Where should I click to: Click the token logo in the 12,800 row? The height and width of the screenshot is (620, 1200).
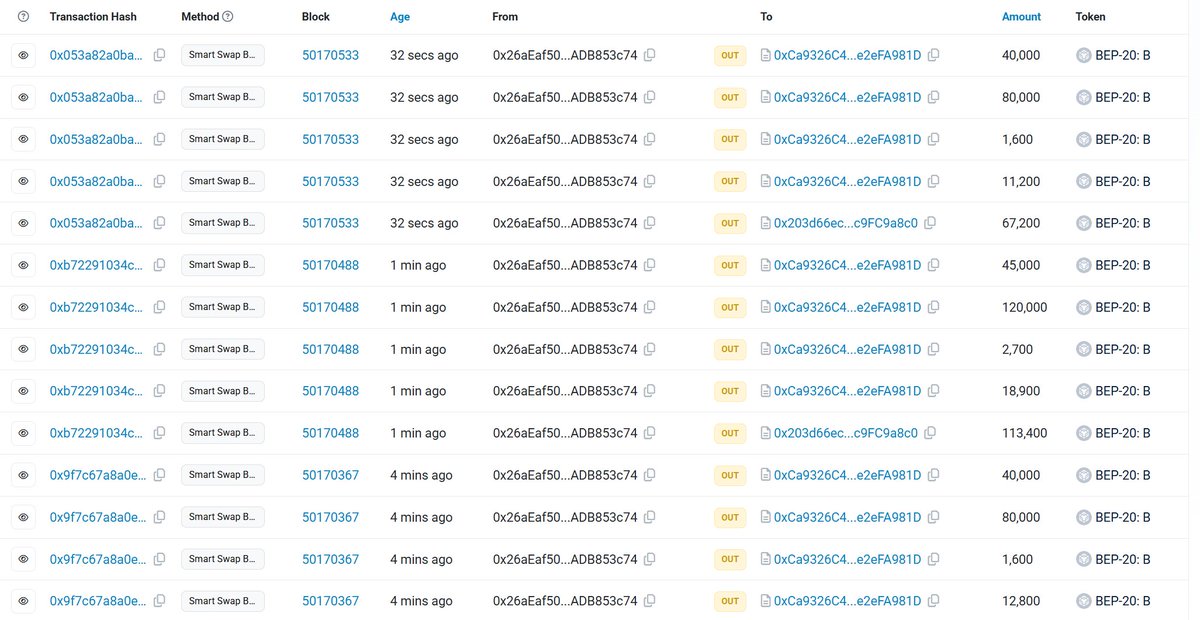click(x=1083, y=602)
